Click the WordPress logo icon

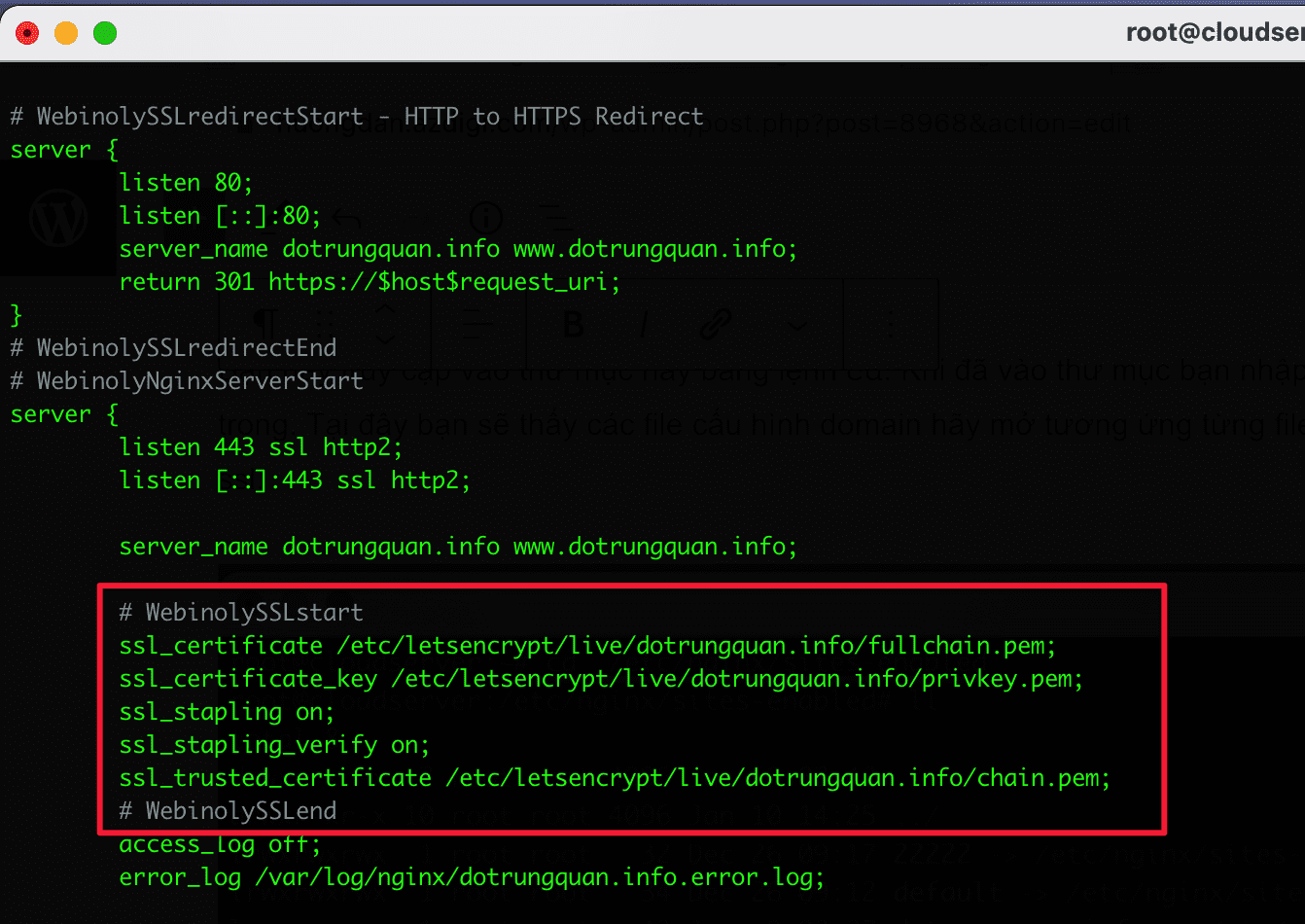click(58, 219)
